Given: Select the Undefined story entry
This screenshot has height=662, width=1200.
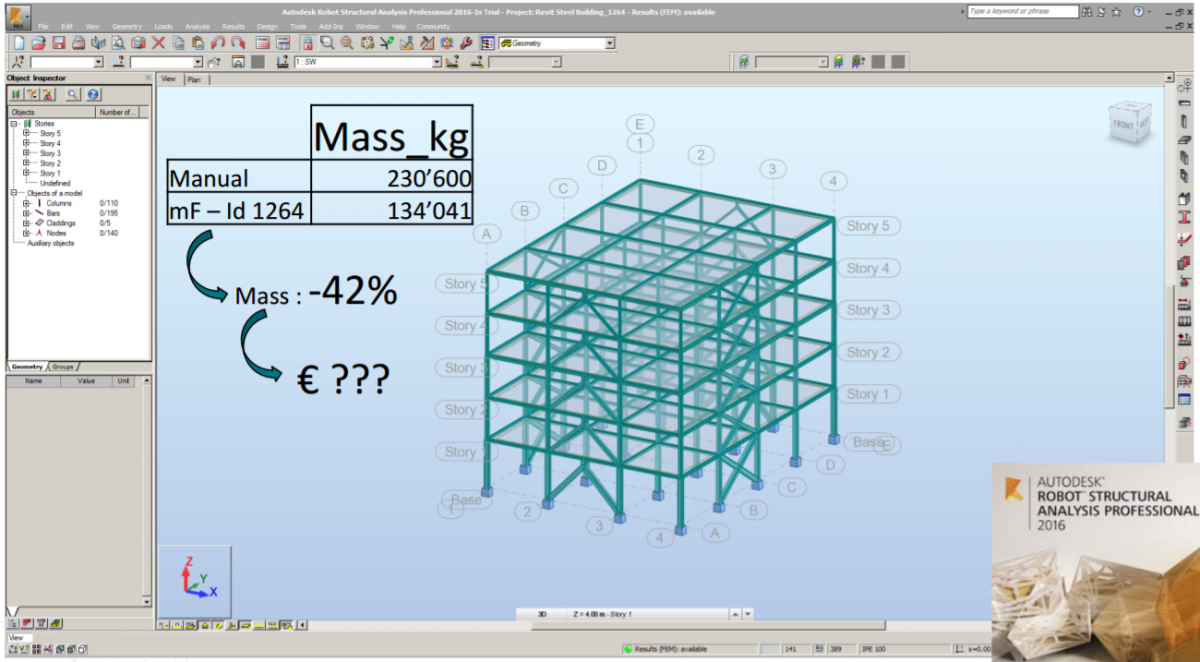Looking at the screenshot, I should click(x=55, y=181).
